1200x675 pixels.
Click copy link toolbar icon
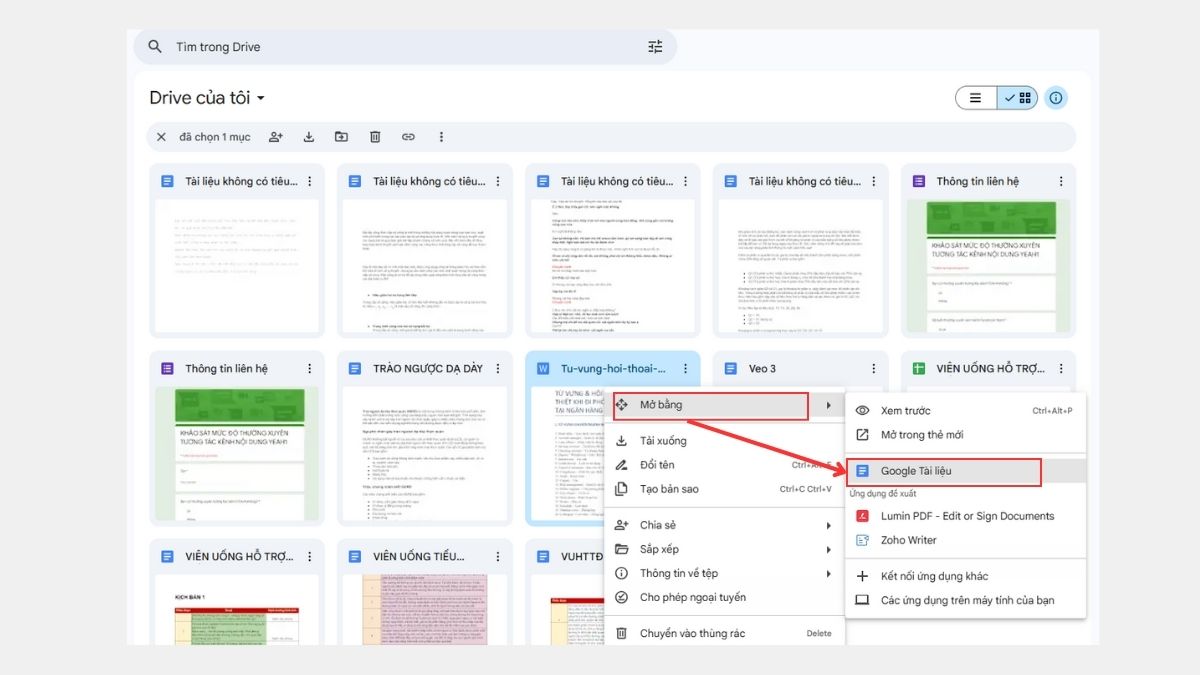point(408,137)
